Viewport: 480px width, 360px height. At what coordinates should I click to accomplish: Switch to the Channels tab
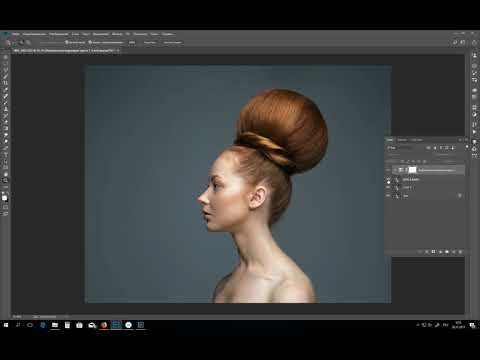coord(402,140)
